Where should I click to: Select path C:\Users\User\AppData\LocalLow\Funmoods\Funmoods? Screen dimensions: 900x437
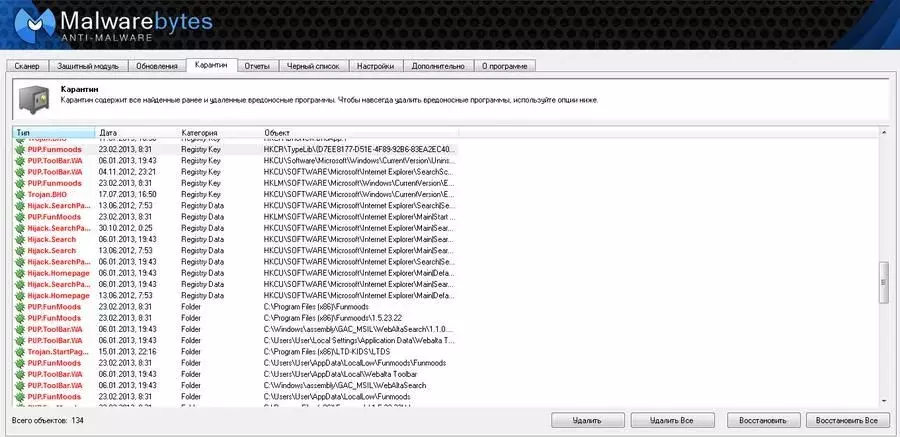(355, 363)
